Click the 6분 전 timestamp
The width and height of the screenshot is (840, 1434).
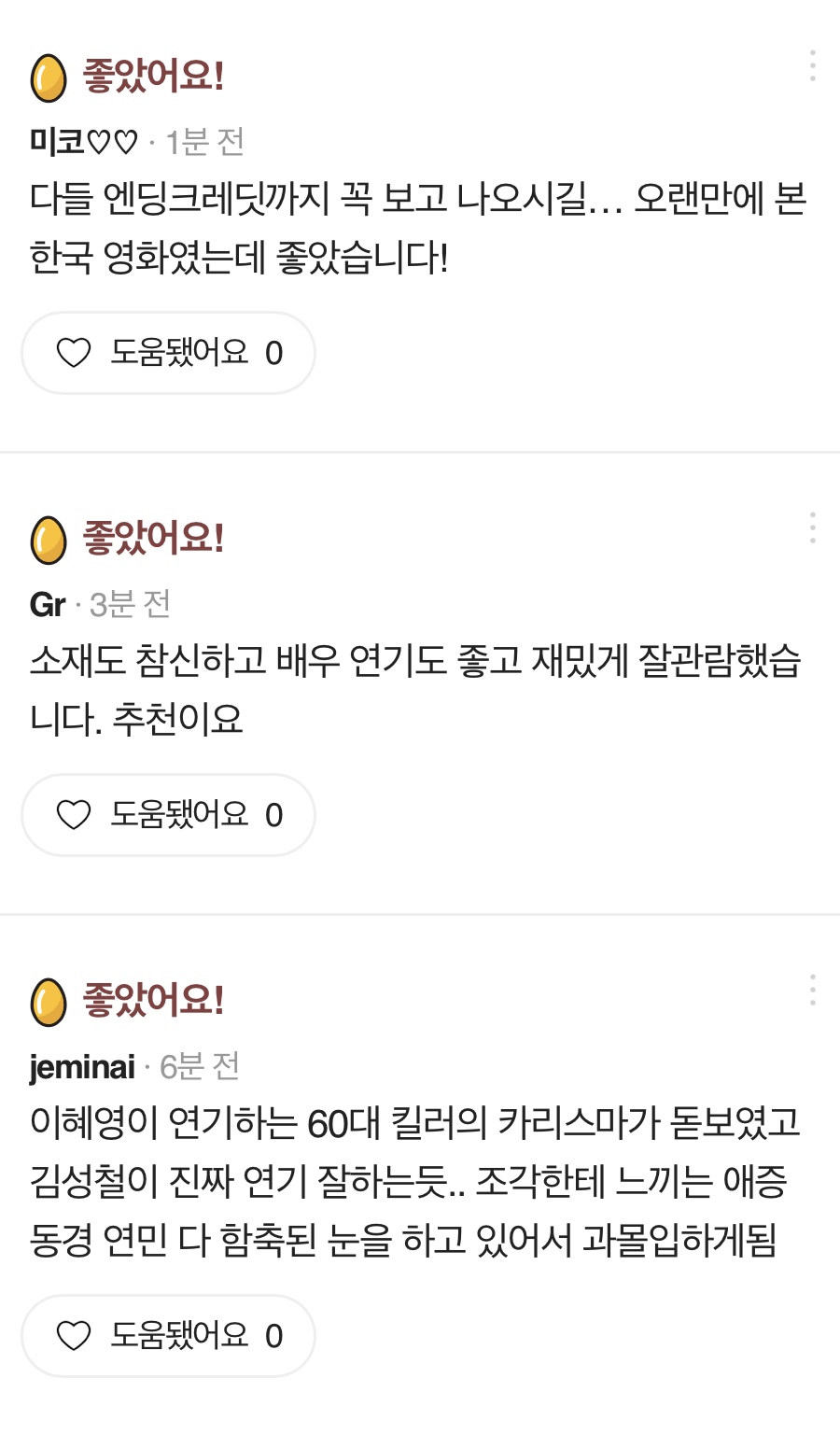200,1066
